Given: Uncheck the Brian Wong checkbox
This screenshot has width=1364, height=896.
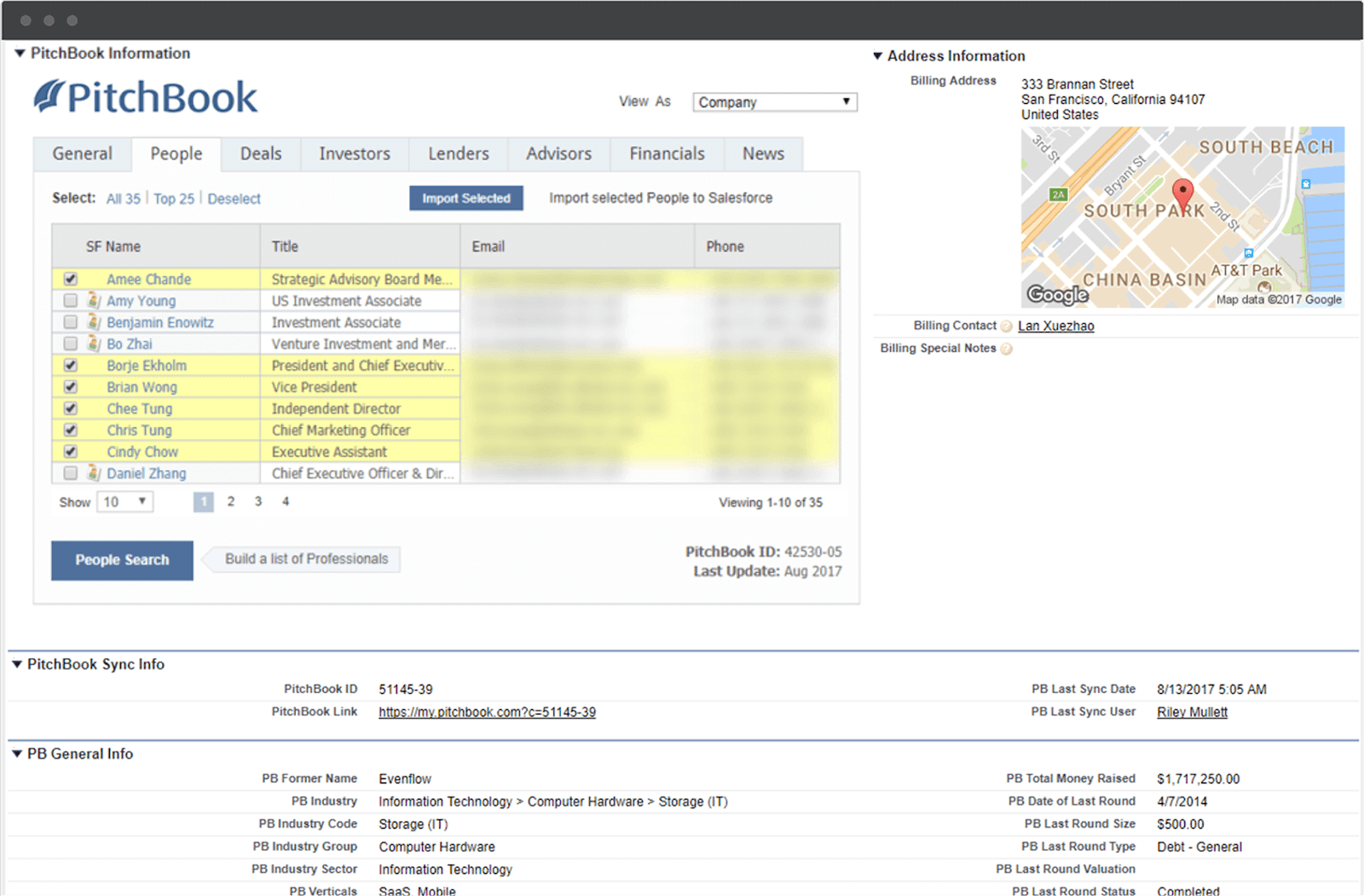Looking at the screenshot, I should (71, 386).
